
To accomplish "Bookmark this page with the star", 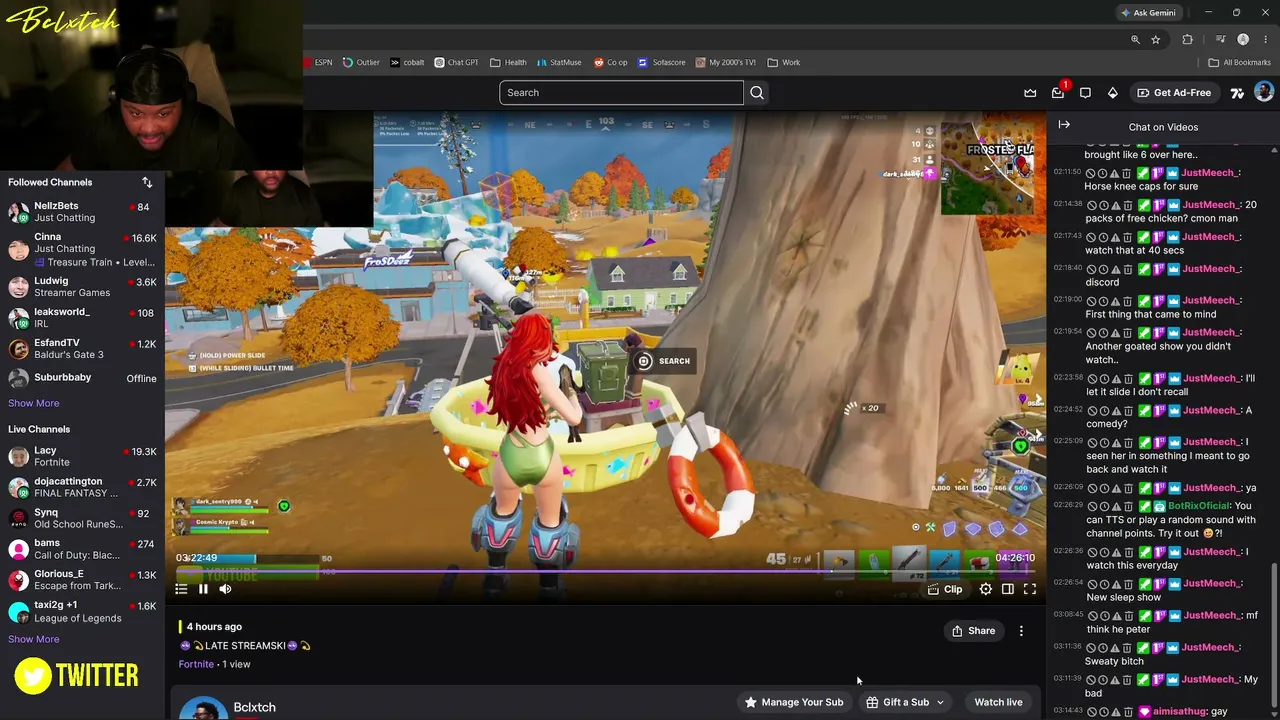I will pyautogui.click(x=1155, y=40).
